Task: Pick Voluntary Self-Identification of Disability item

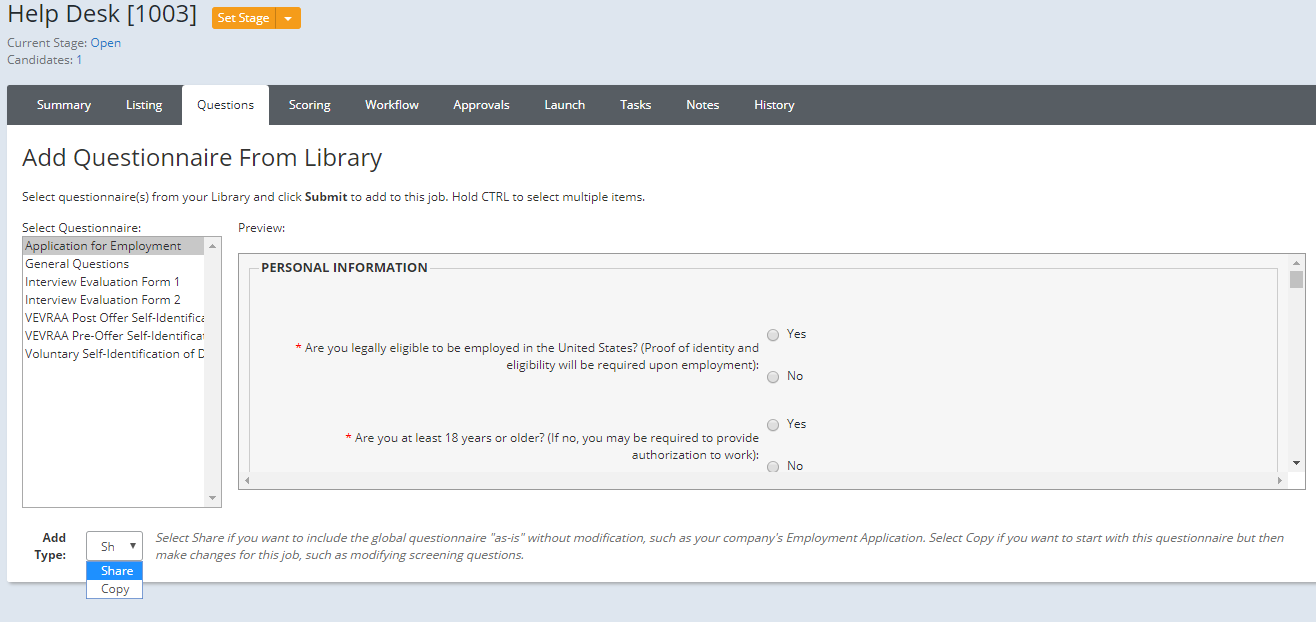Action: [x=114, y=354]
